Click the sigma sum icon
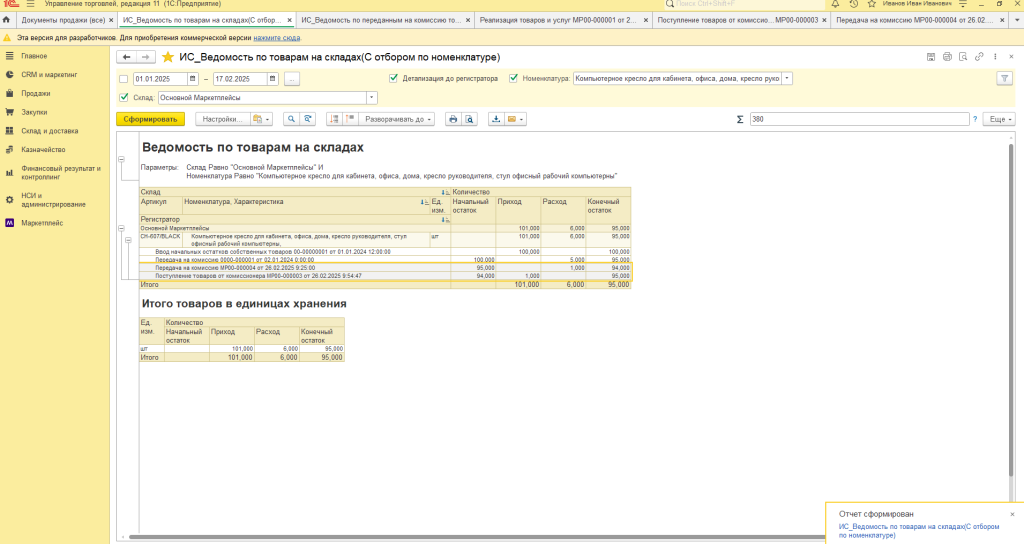Image resolution: width=1024 pixels, height=544 pixels. (x=740, y=120)
